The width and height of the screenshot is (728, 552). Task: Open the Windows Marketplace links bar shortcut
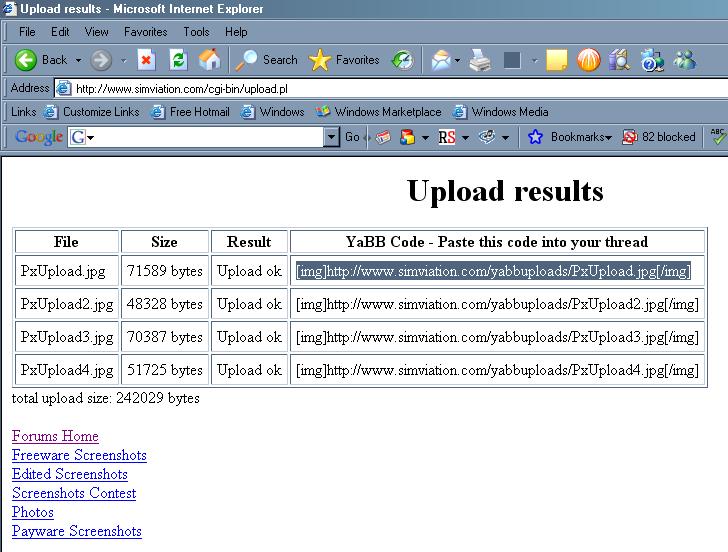pos(387,112)
